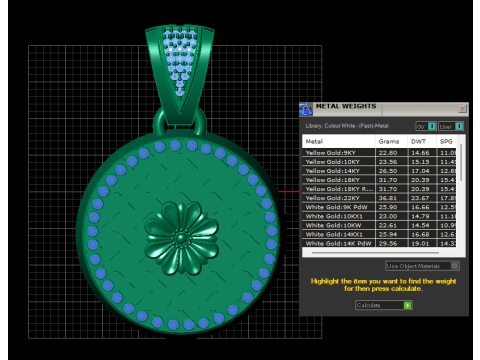Enable Use Object Materials option
This screenshot has width=480, height=360.
click(x=422, y=266)
